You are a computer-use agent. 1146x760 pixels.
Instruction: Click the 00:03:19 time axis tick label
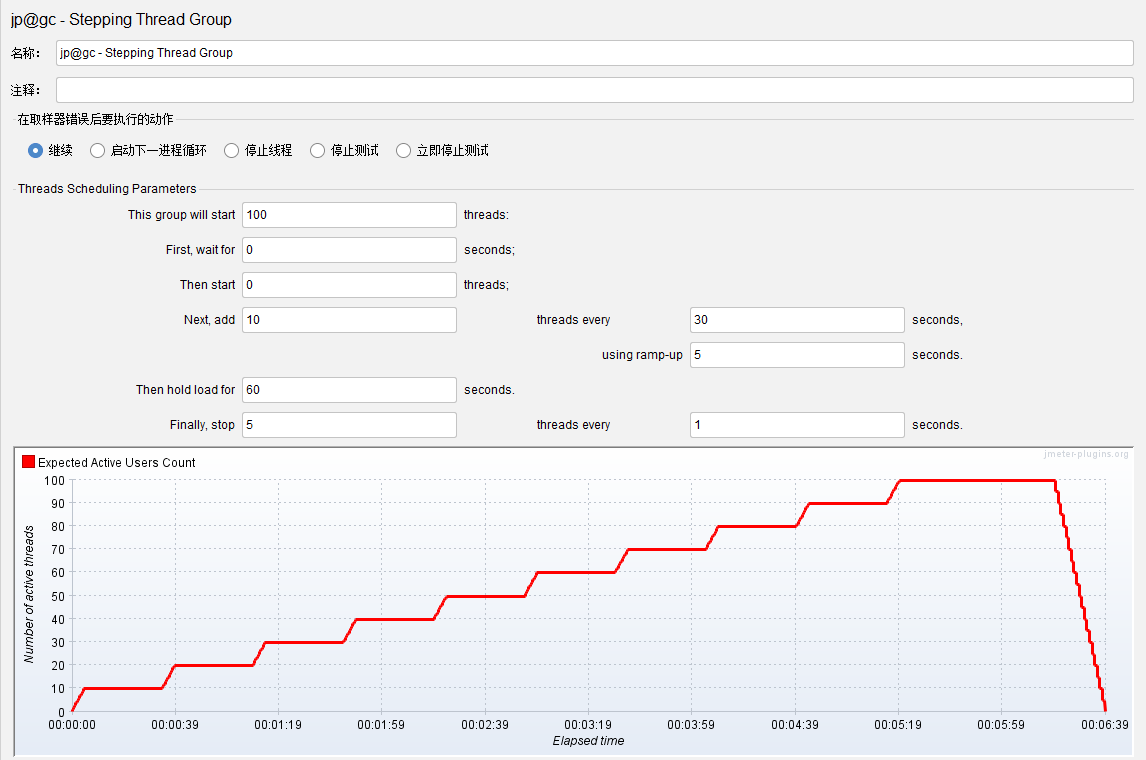pyautogui.click(x=588, y=725)
